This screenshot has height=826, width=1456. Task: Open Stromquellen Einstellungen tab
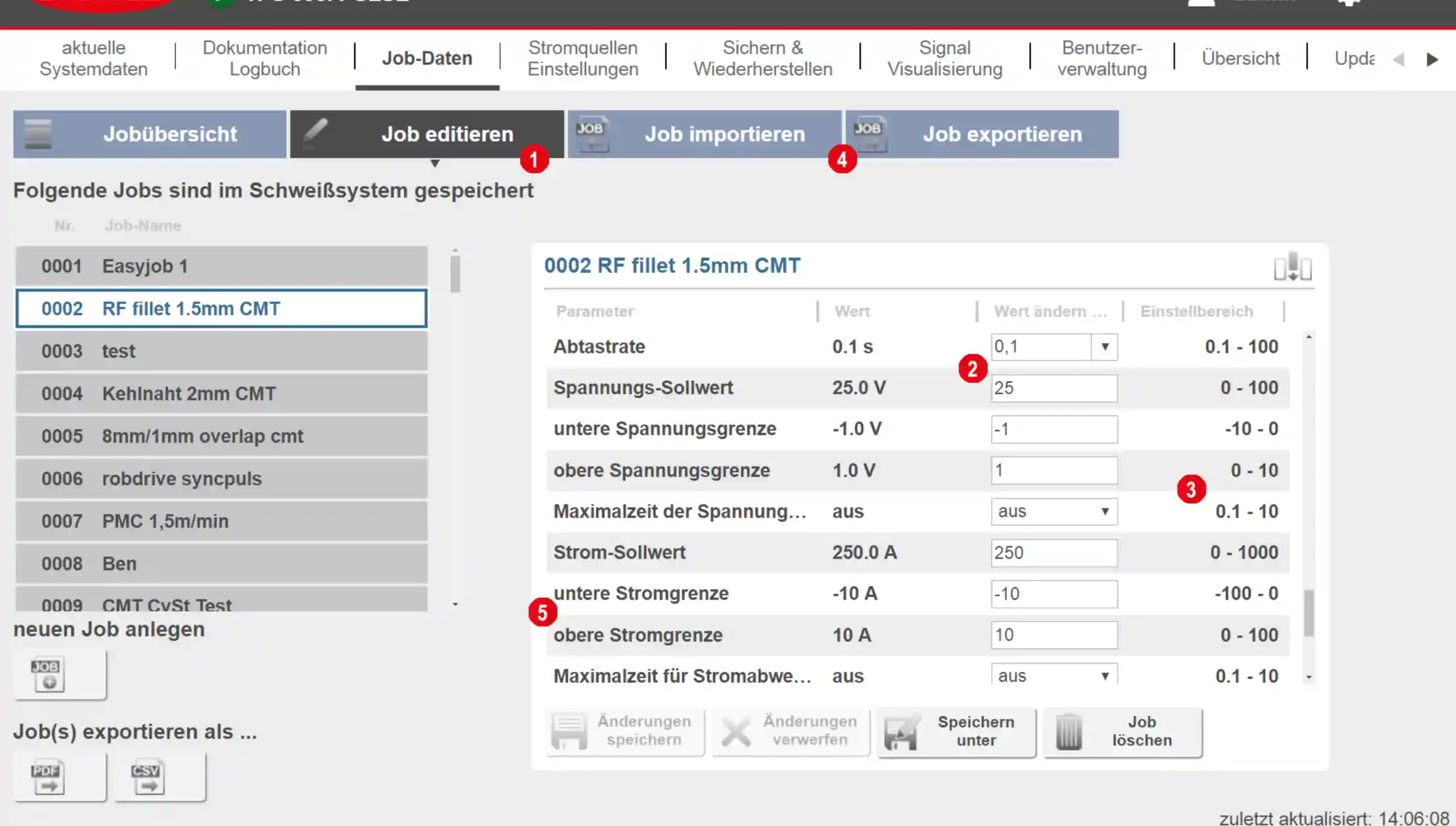point(583,58)
